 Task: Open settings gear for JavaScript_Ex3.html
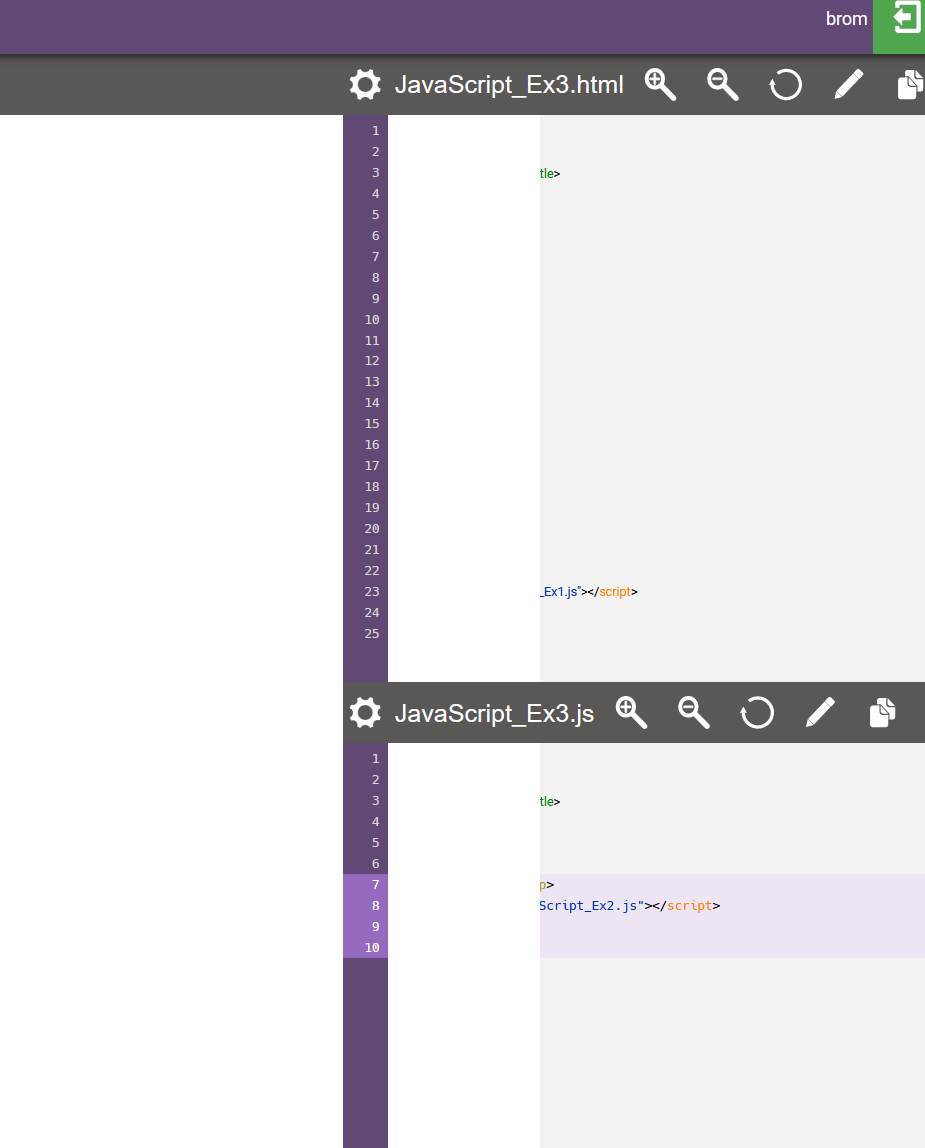[365, 85]
